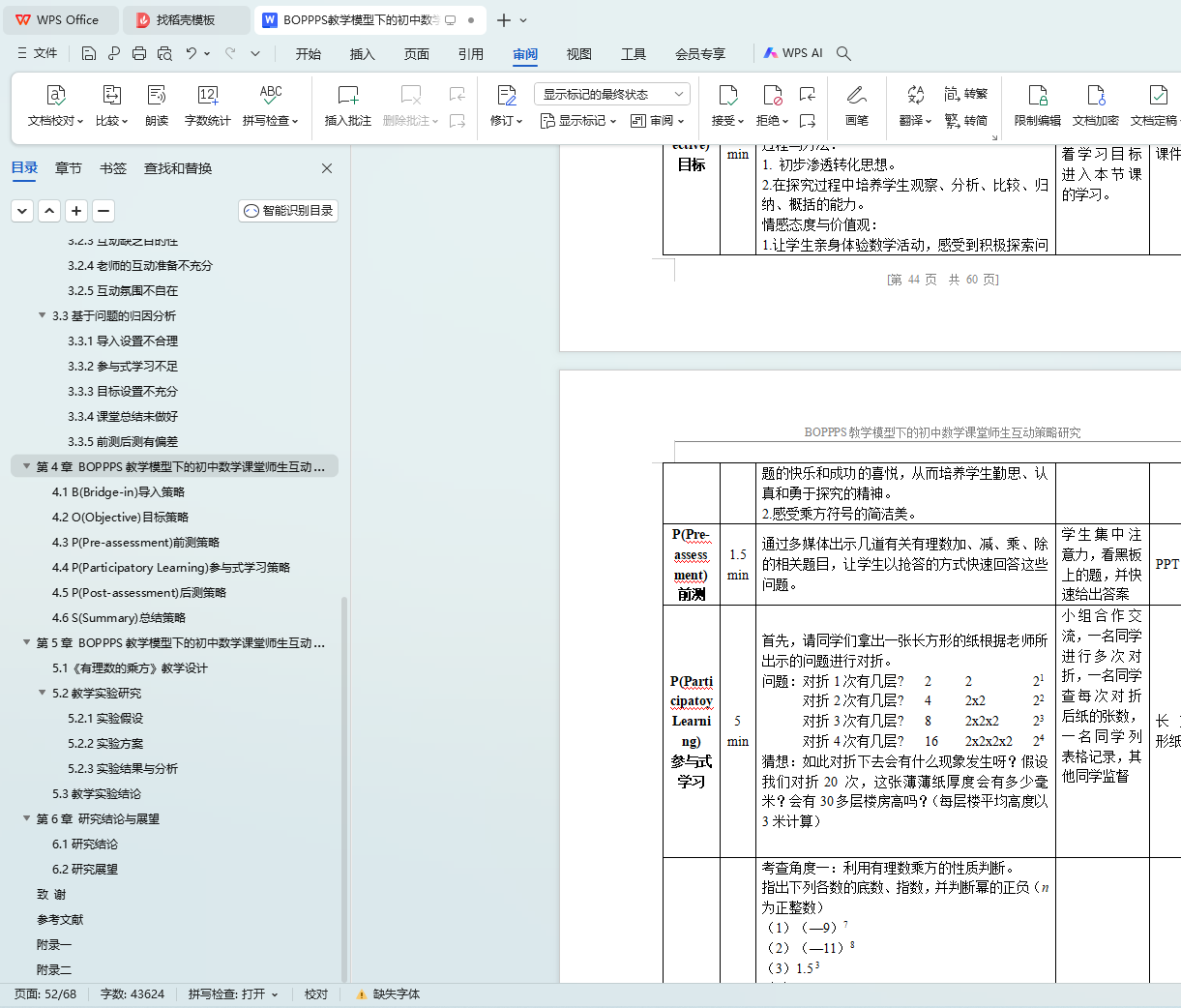This screenshot has height=1008, width=1181.
Task: Click the plus button to promote outline level
Action: point(76,210)
